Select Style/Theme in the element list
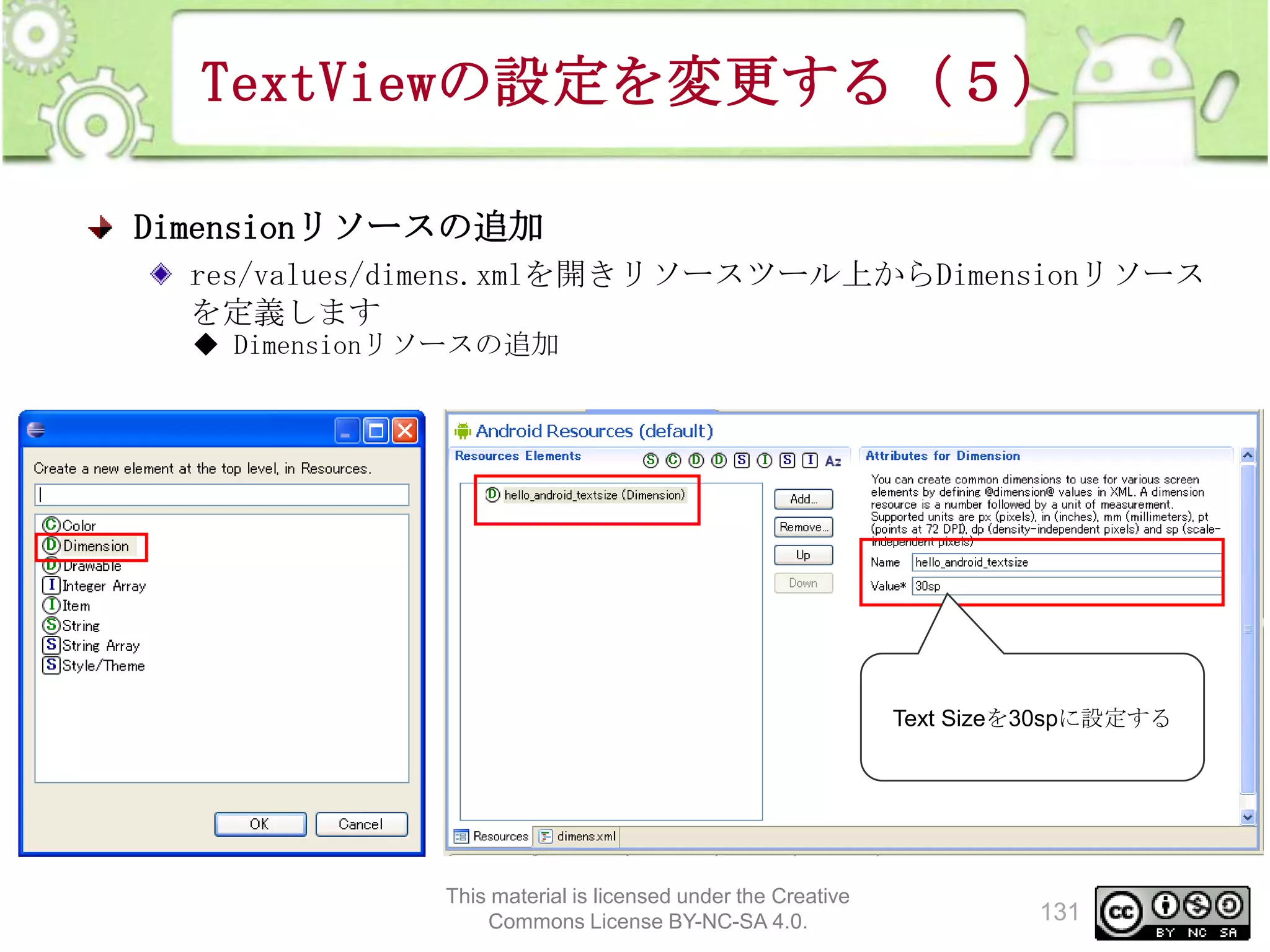The image size is (1270, 952). [x=94, y=665]
